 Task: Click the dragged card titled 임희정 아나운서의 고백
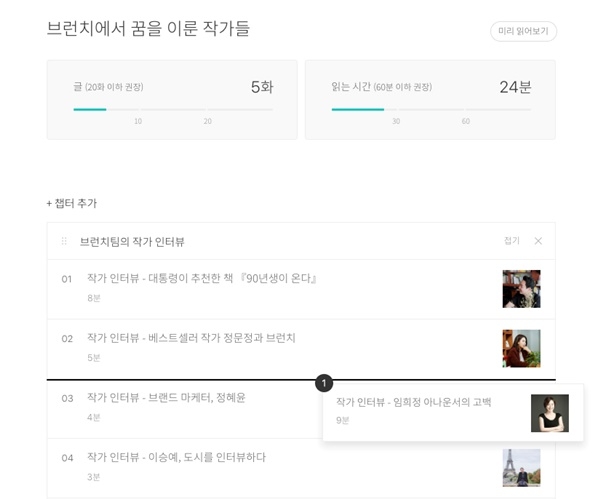(x=413, y=402)
